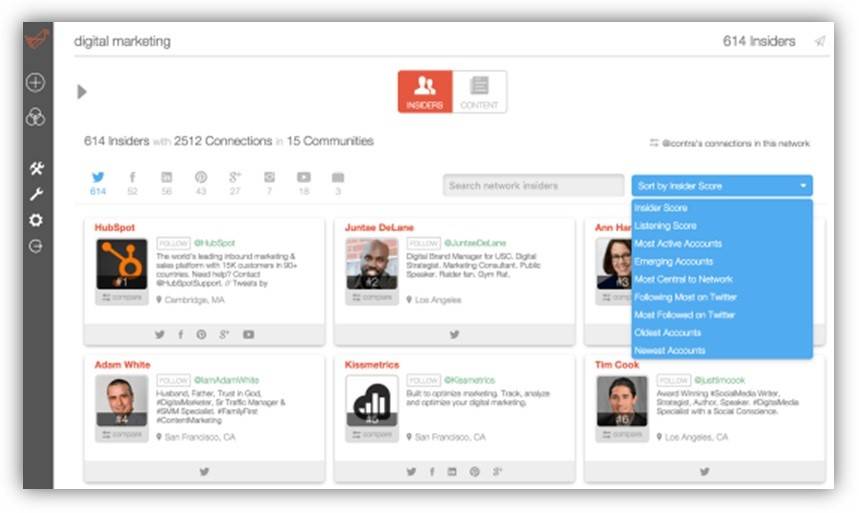Click compare under Juntae DeLane
The height and width of the screenshot is (513, 859).
pyautogui.click(x=372, y=298)
